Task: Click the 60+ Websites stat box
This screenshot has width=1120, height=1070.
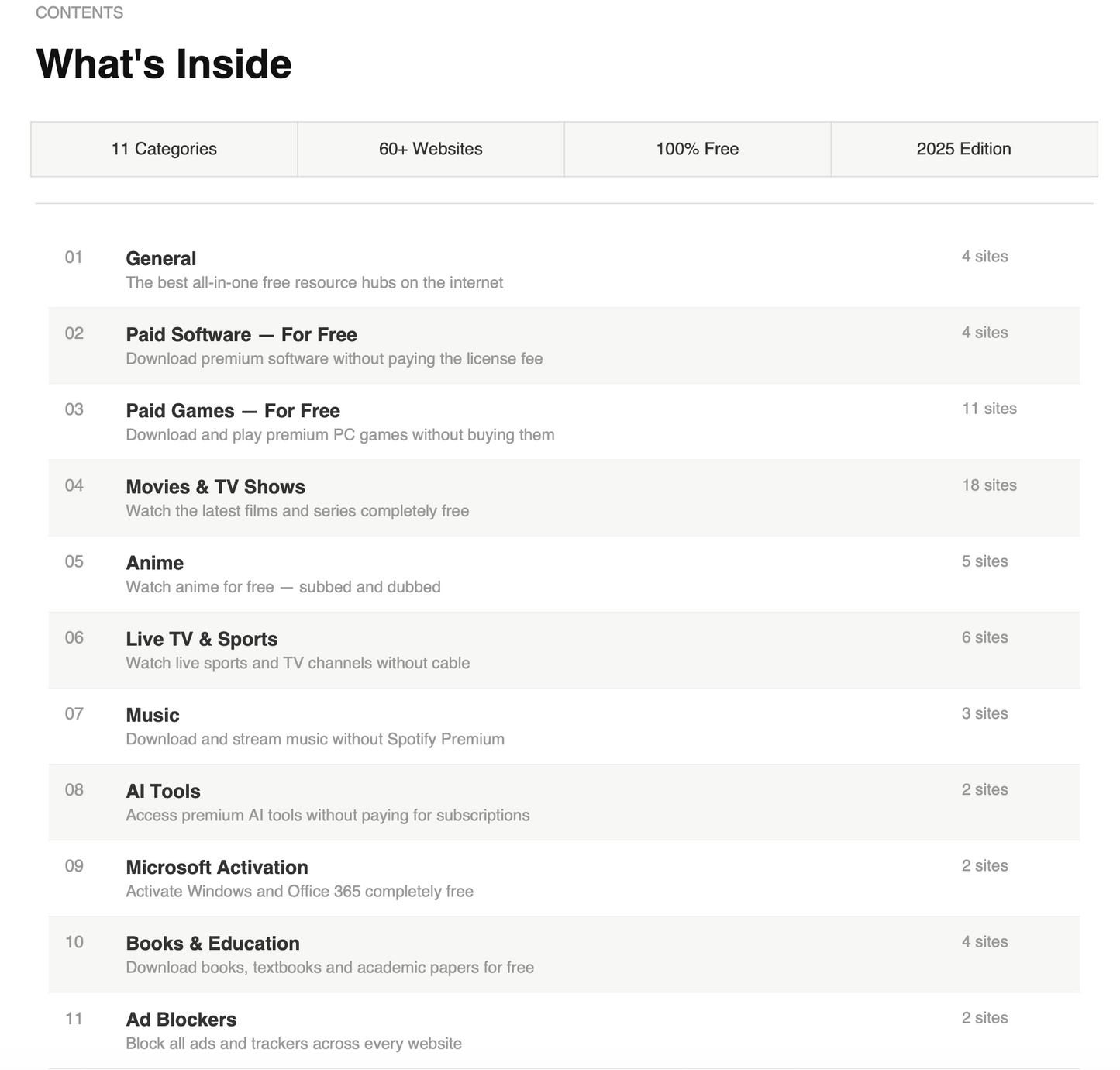Action: coord(431,149)
